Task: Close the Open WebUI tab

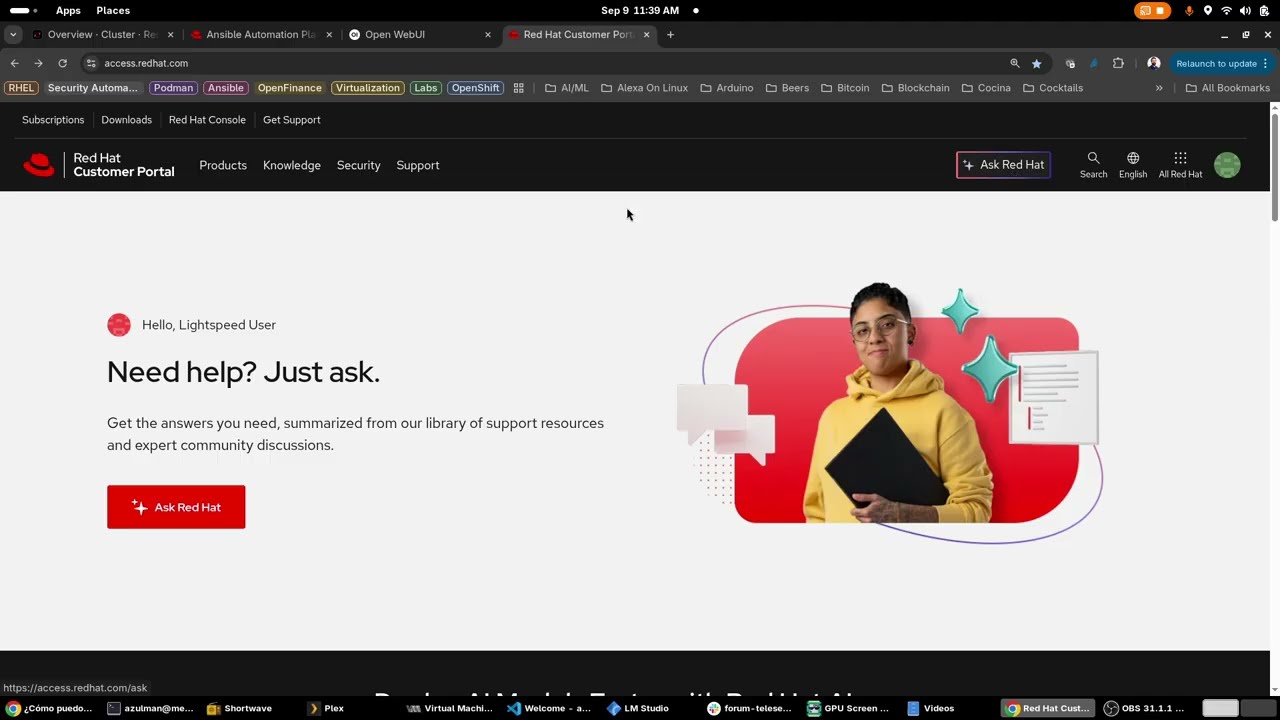Action: coord(488,34)
